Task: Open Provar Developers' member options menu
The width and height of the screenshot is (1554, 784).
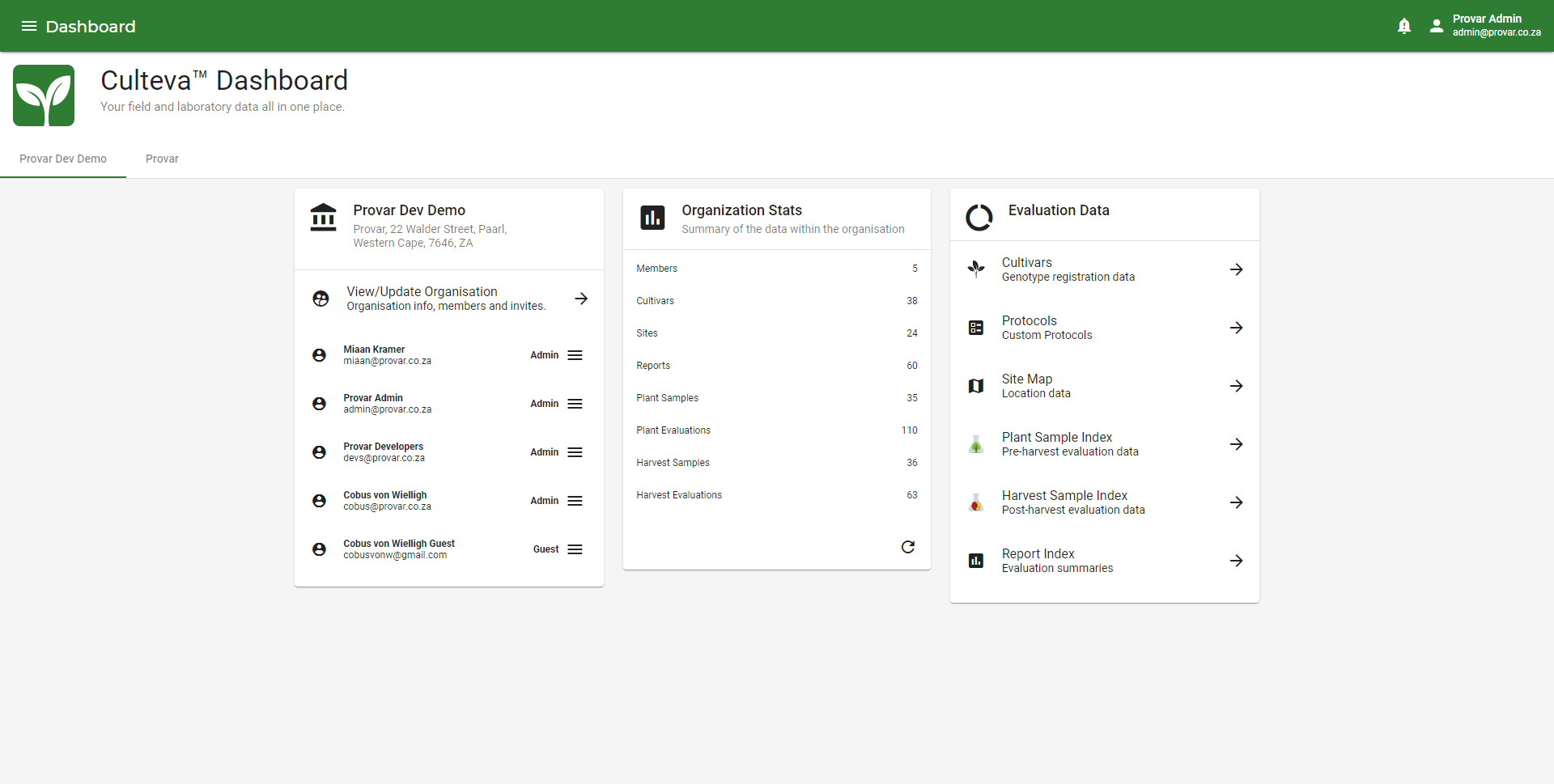Action: 575,452
